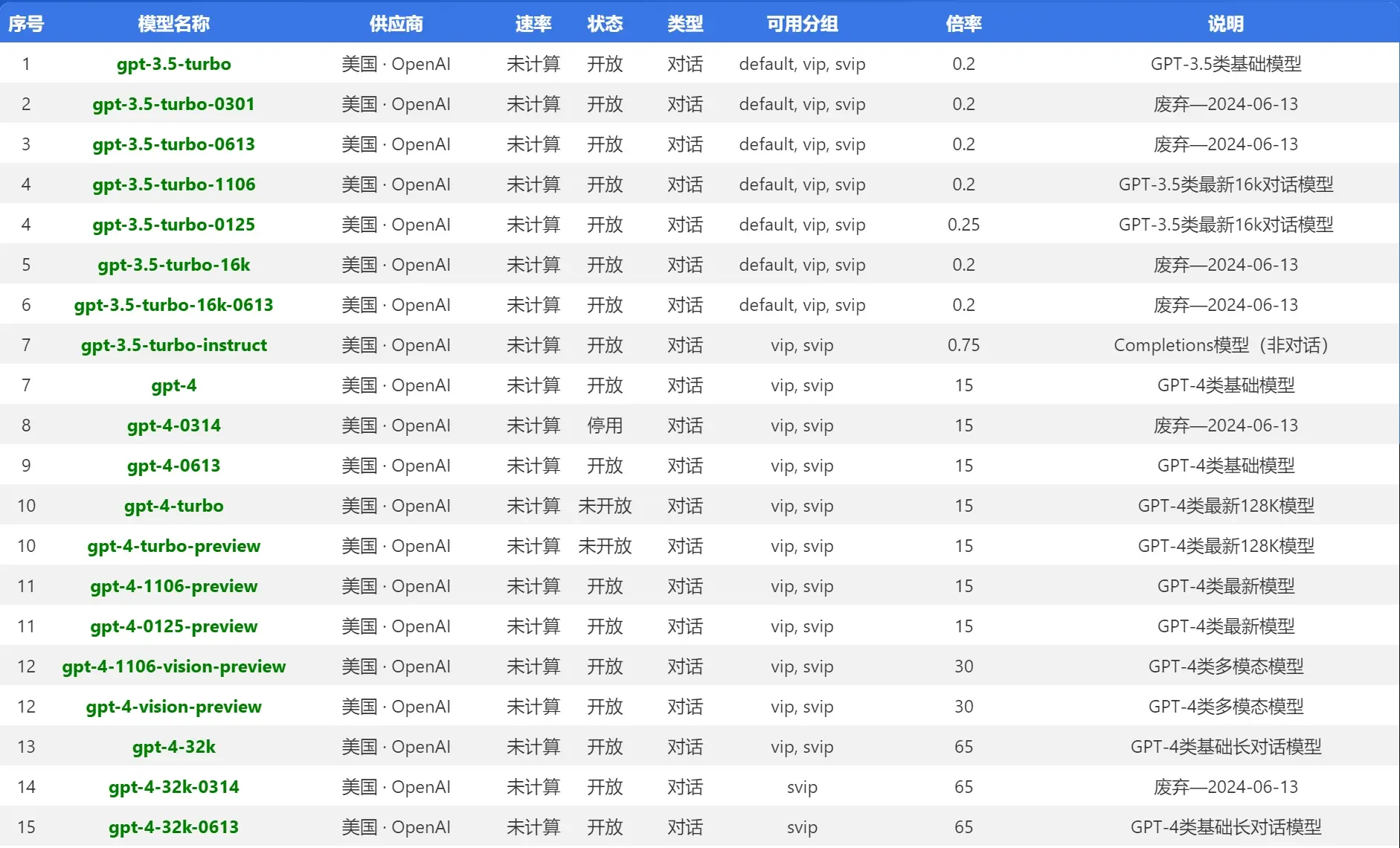
Task: Click the 说明 column header
Action: click(1225, 24)
